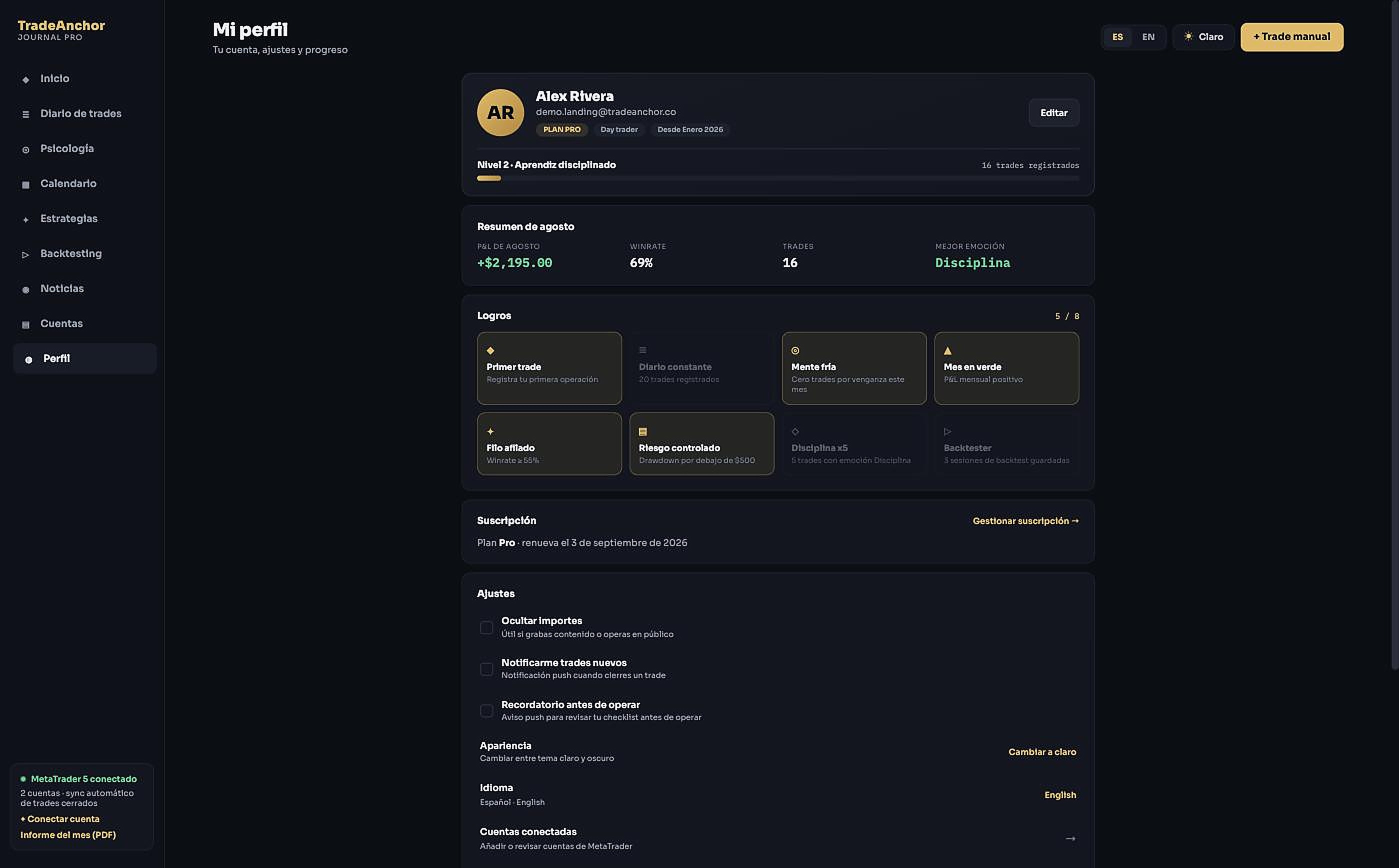Click the 69% winrate value
The height and width of the screenshot is (868, 1399).
640,262
